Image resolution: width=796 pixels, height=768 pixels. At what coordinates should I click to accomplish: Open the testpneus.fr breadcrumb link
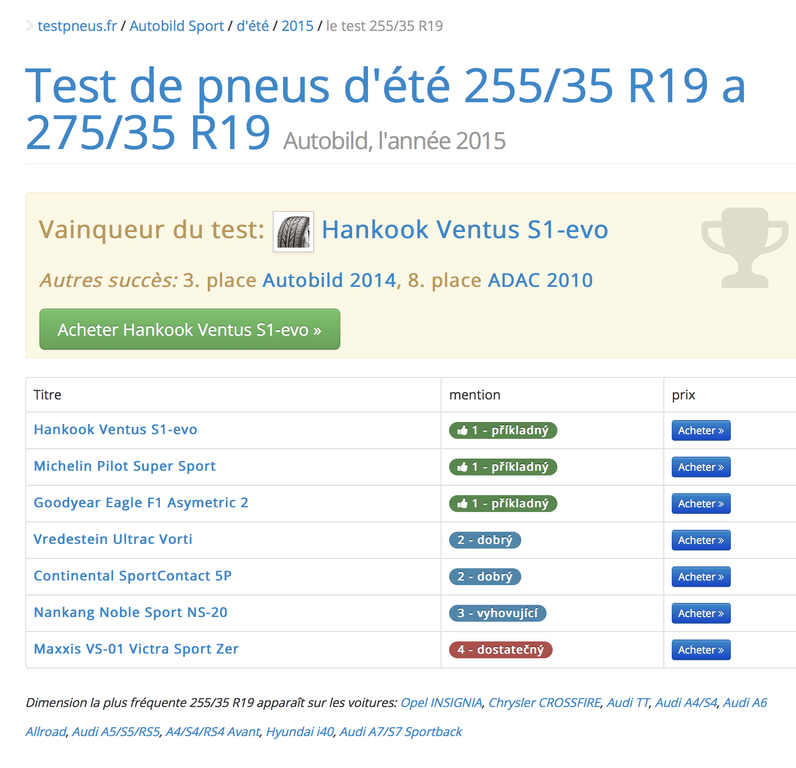click(78, 26)
